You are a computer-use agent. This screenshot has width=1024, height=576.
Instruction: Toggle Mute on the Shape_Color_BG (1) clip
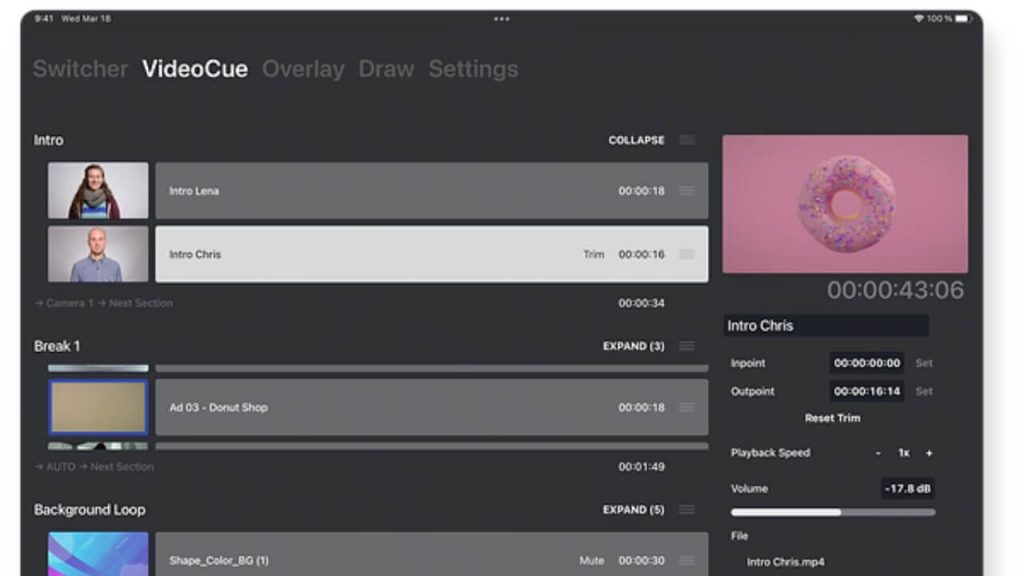591,561
